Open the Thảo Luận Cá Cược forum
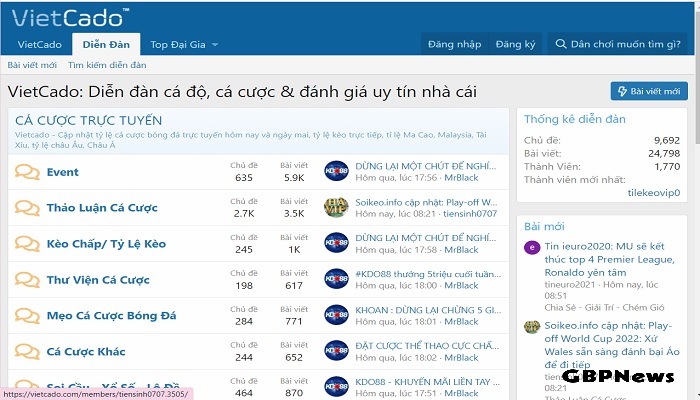The height and width of the screenshot is (400, 700). (x=102, y=208)
